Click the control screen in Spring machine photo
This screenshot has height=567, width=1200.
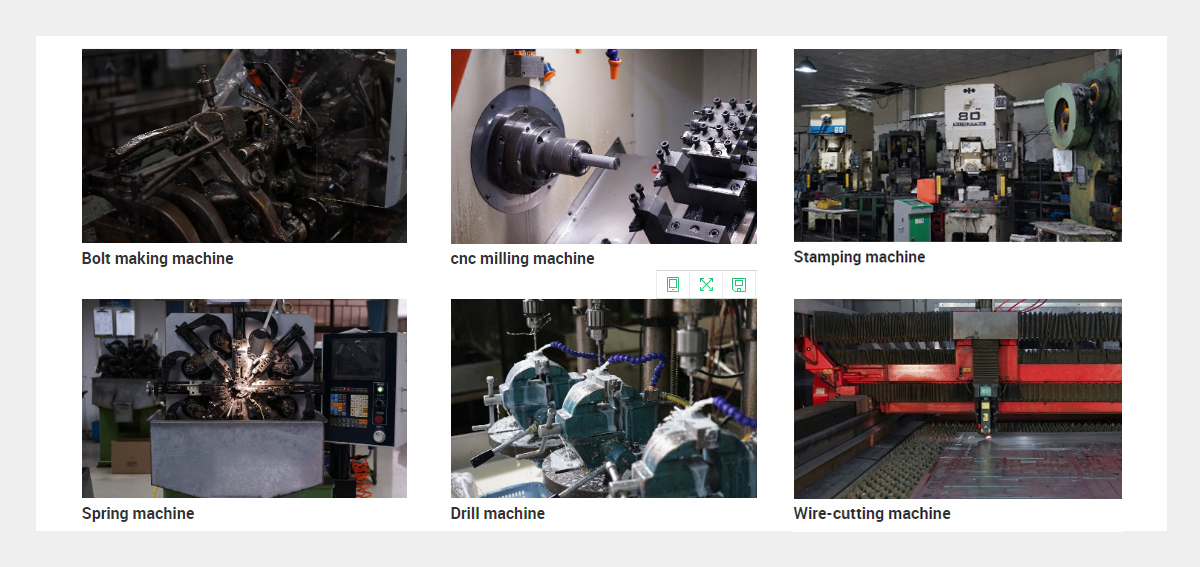click(358, 358)
